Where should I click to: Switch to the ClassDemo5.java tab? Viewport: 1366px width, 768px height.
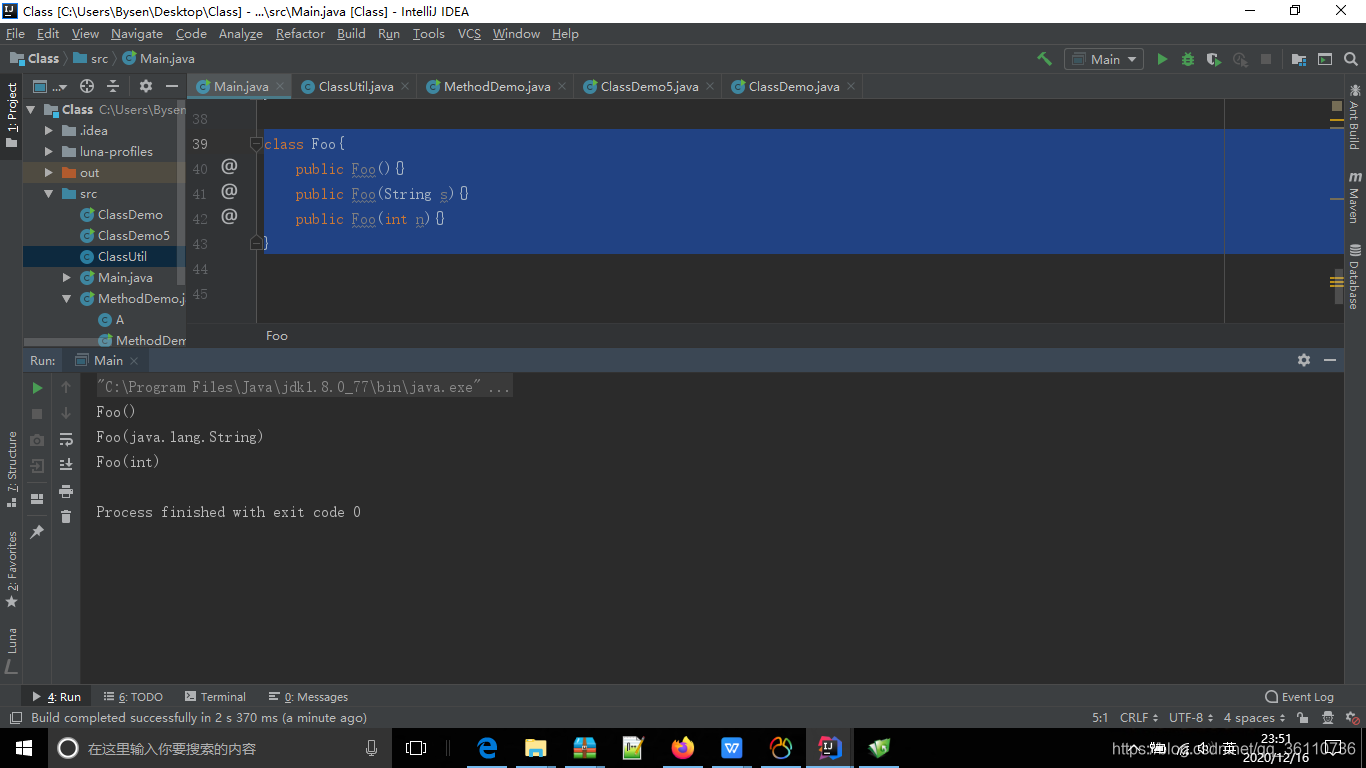[x=652, y=86]
